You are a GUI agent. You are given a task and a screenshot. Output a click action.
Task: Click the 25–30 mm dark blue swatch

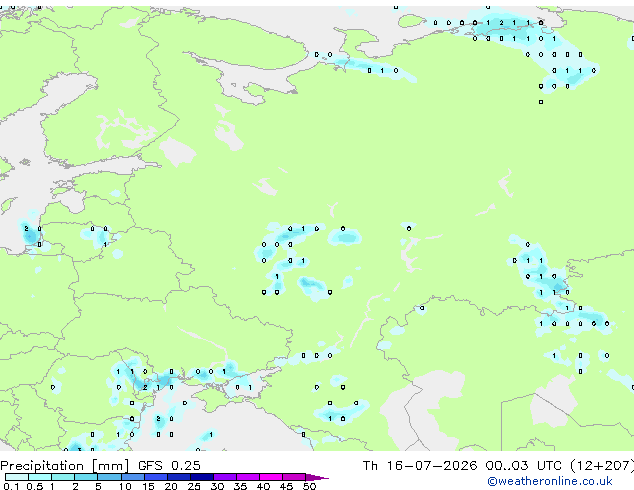(201, 477)
